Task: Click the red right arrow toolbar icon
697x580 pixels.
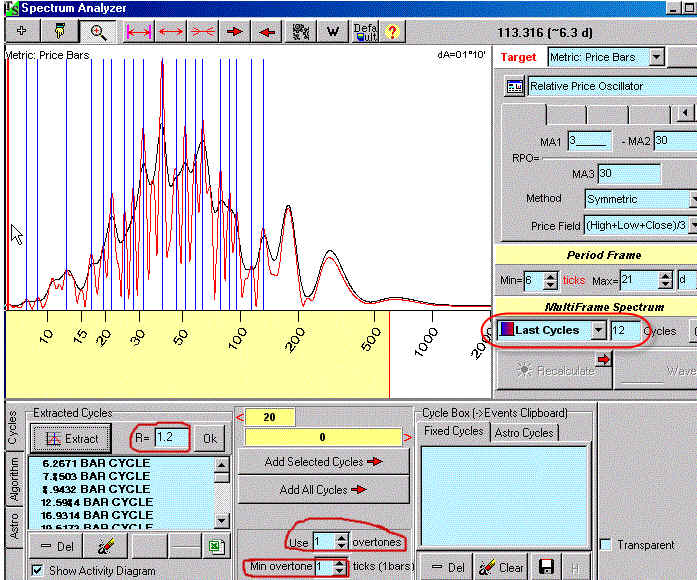Action: (236, 32)
